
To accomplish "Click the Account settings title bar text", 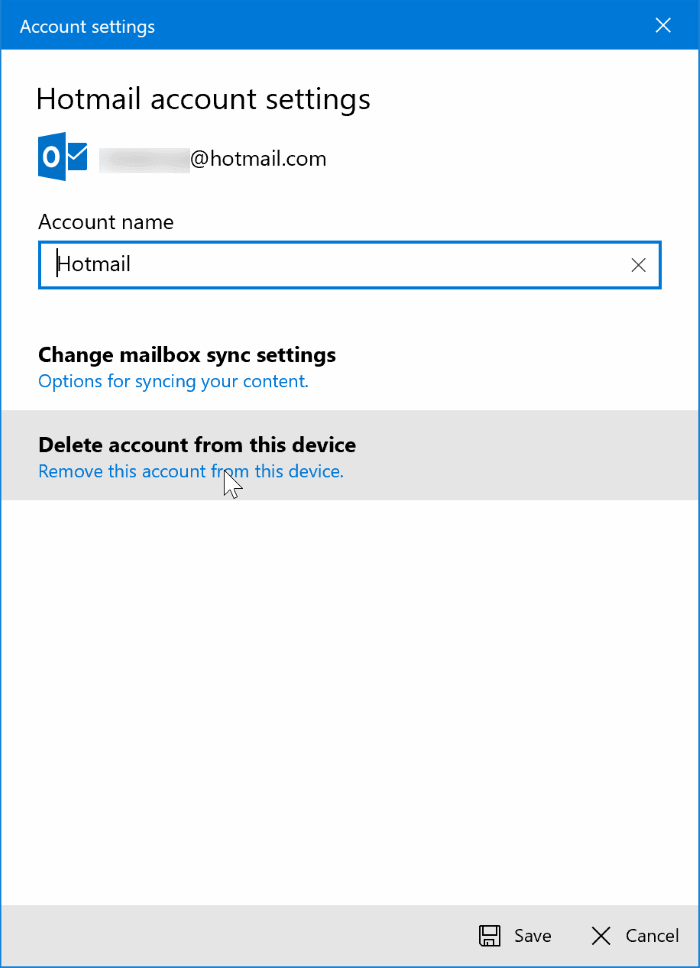I will pyautogui.click(x=88, y=27).
